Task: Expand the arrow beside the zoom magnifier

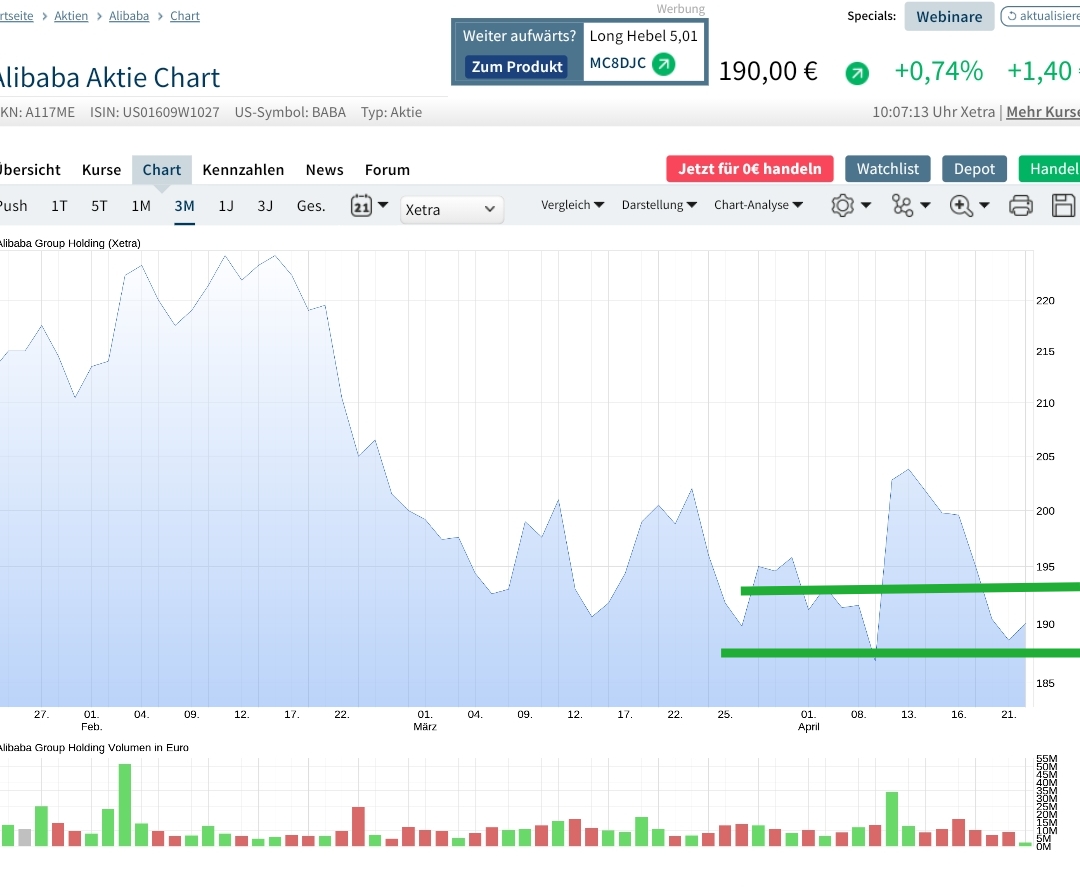Action: [x=984, y=205]
